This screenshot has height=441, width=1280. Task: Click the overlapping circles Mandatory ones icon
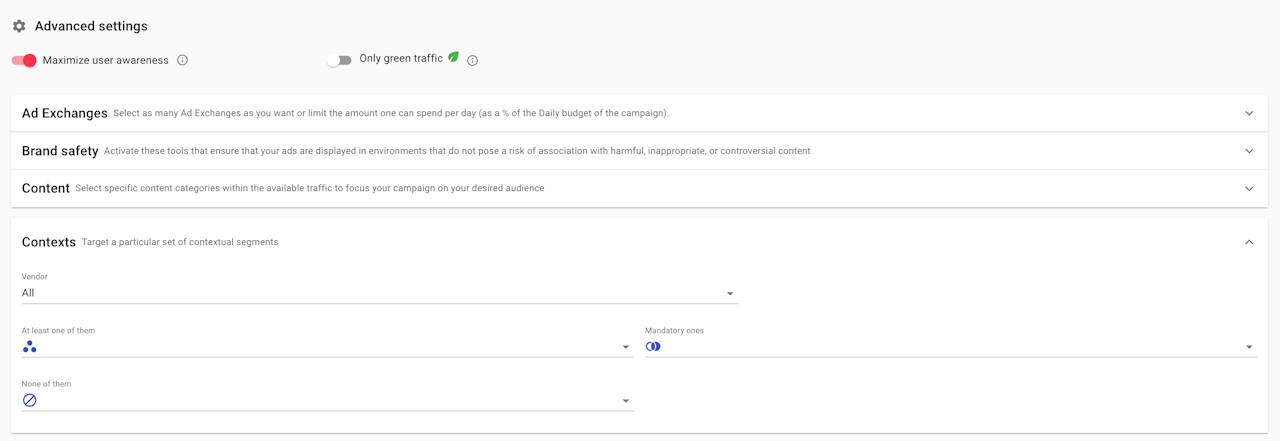click(653, 346)
